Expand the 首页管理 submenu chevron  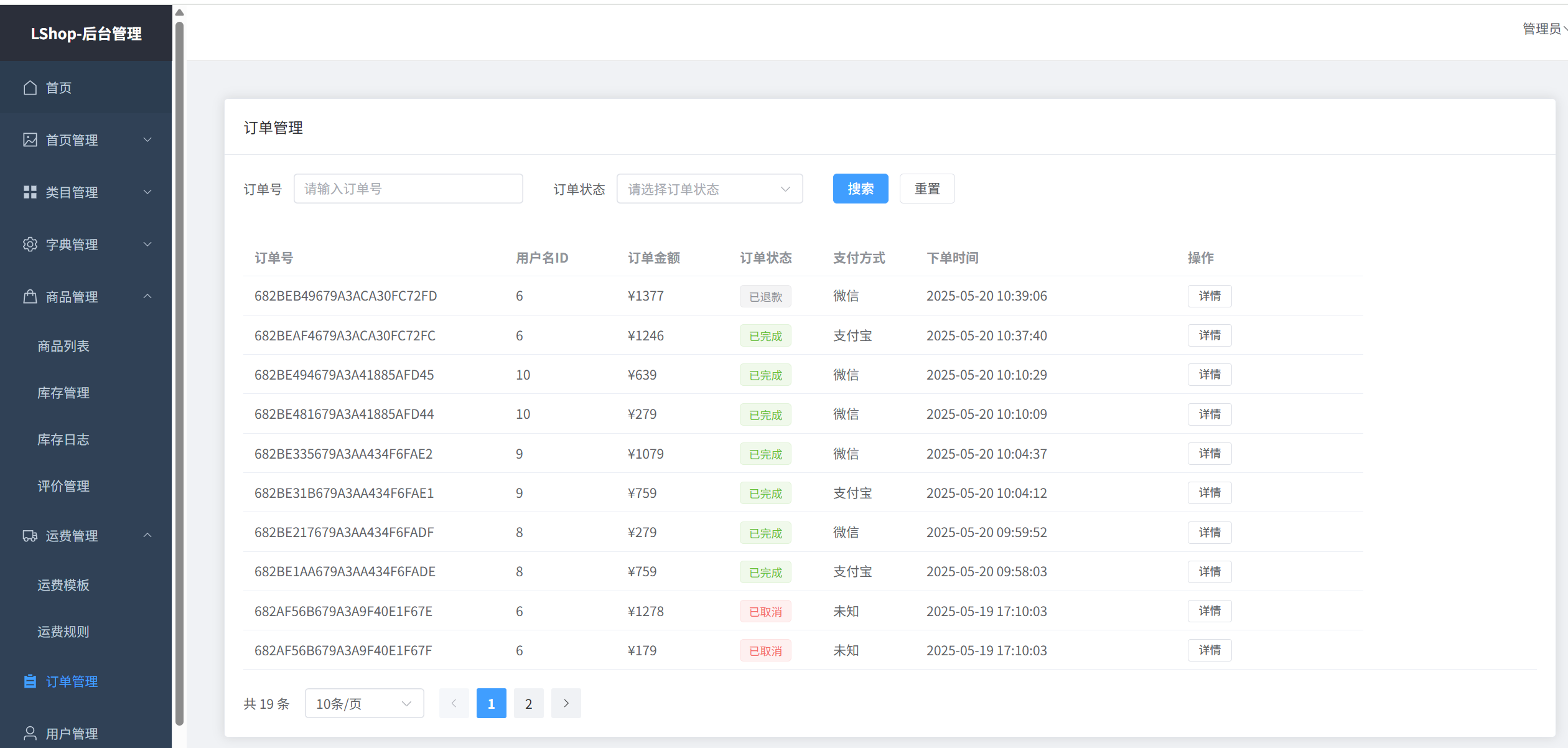(147, 140)
